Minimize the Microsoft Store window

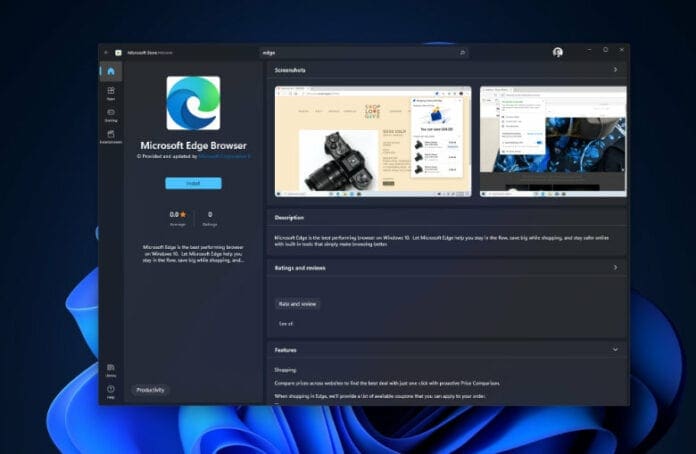589,50
